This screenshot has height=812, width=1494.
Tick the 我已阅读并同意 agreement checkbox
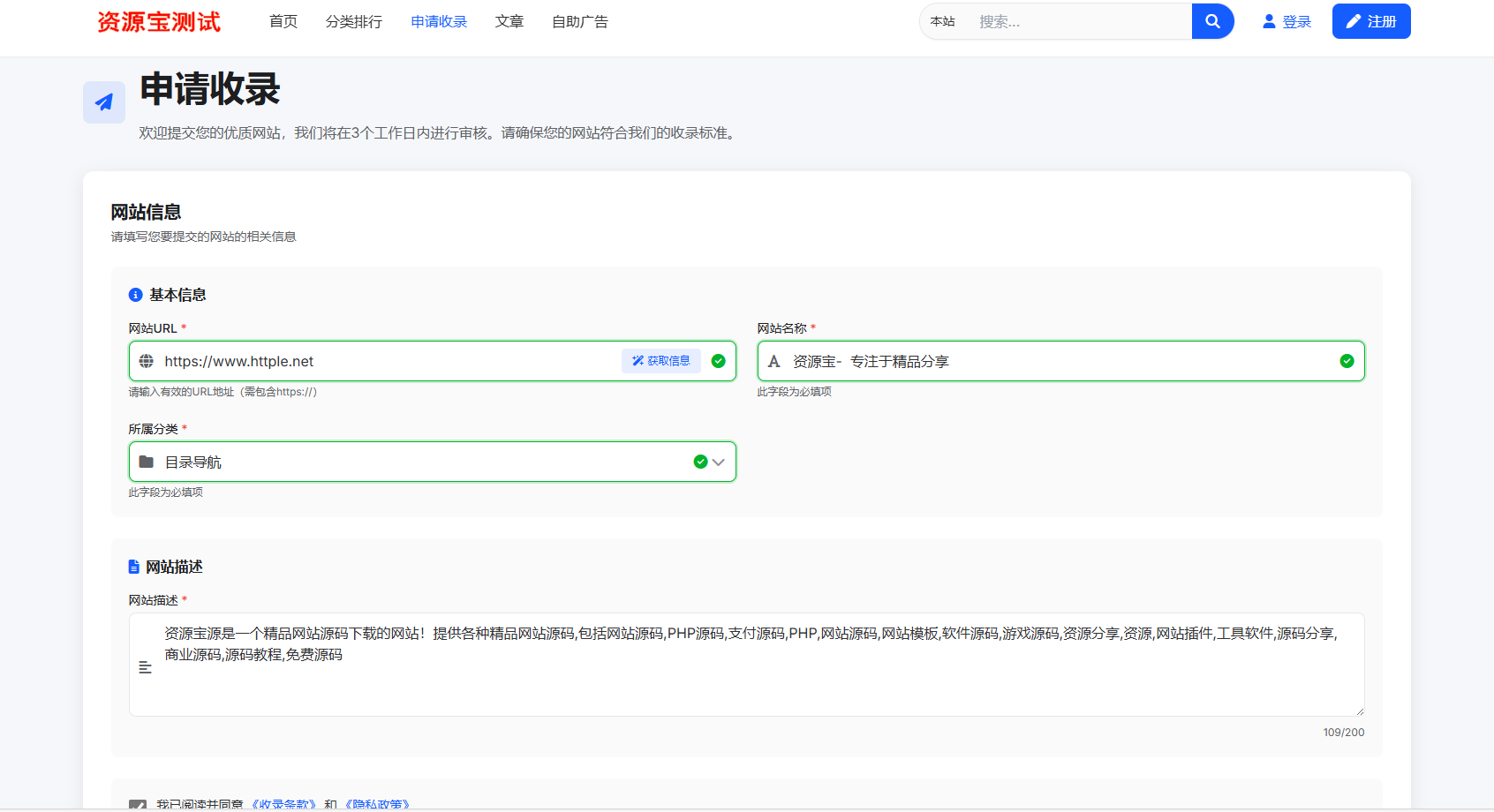138,805
